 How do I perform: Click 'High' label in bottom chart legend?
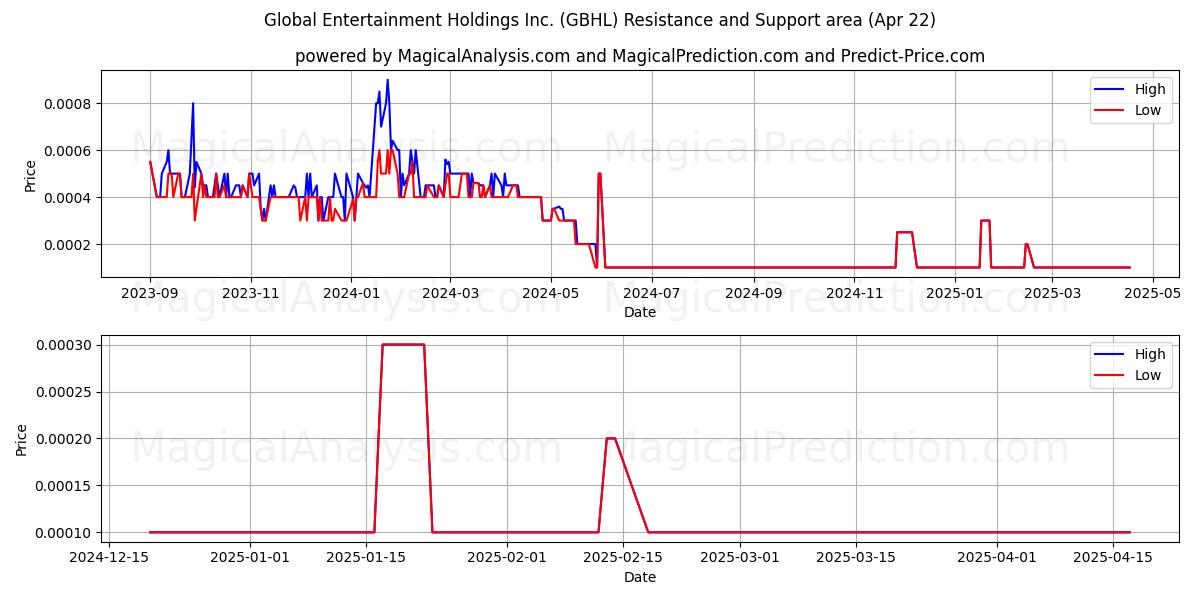[1150, 354]
